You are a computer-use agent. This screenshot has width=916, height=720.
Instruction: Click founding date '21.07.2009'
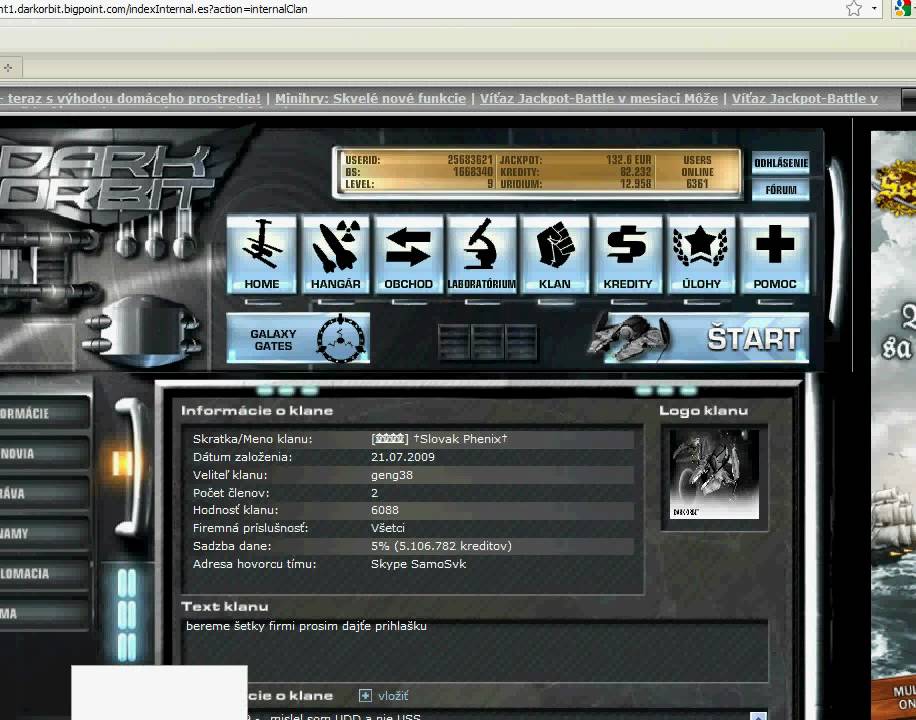pyautogui.click(x=403, y=457)
